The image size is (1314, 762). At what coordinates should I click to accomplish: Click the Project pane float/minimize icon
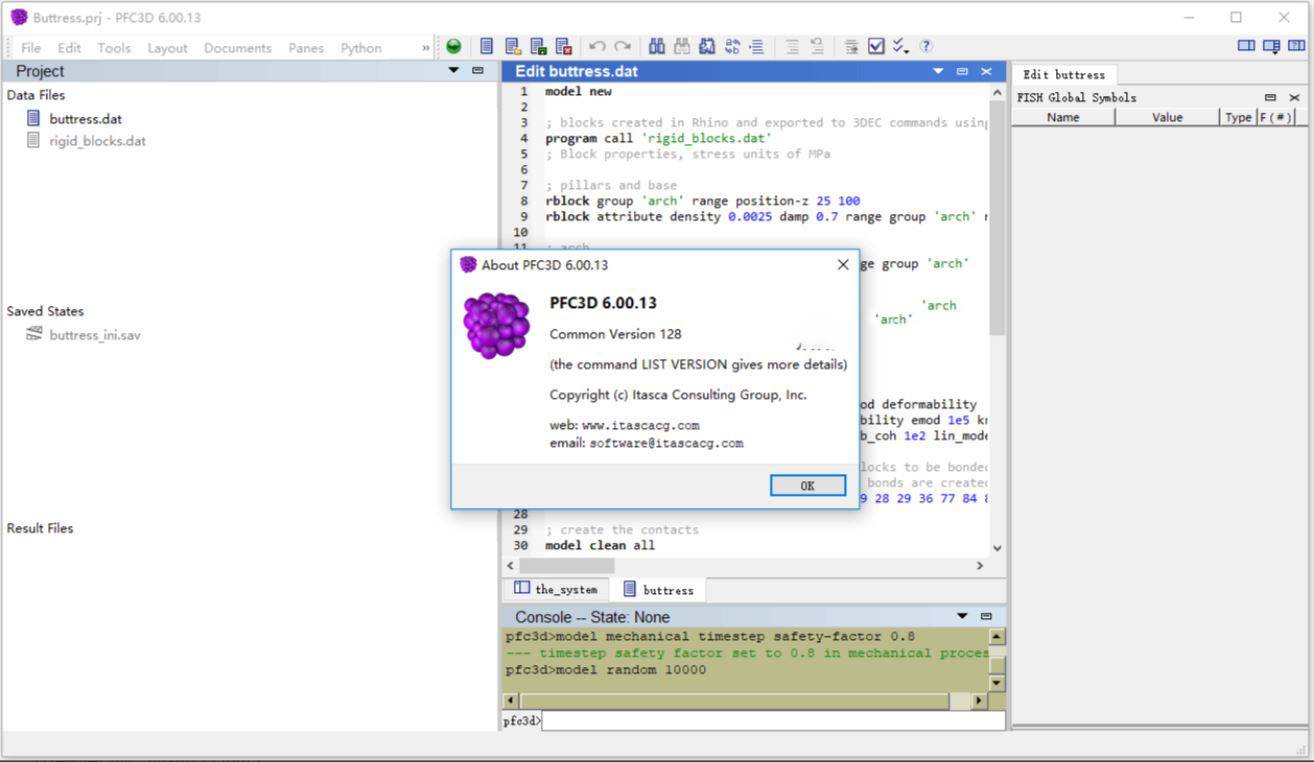click(x=477, y=71)
